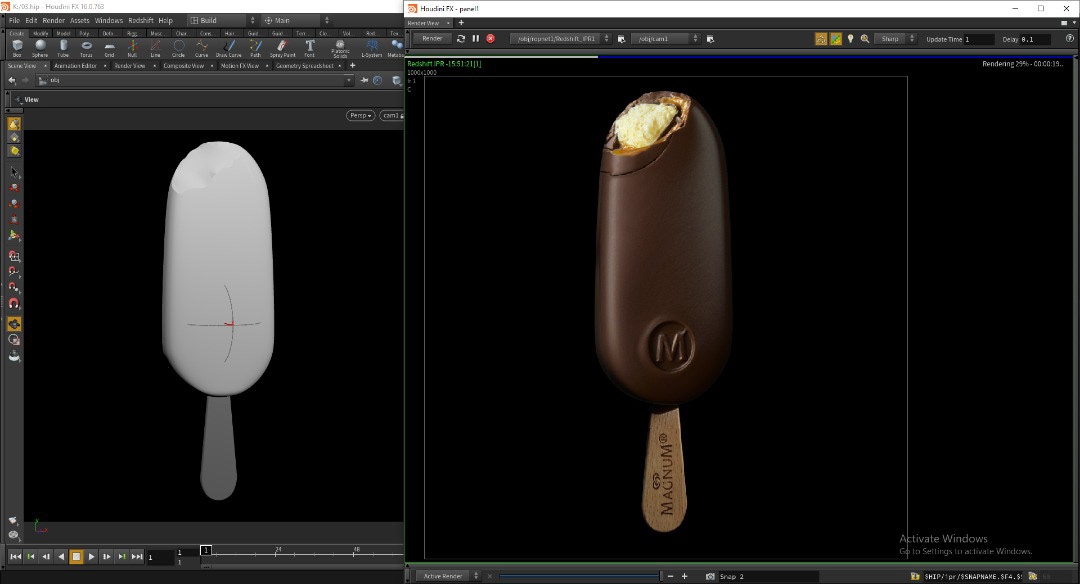Click the snapshot blue slider bar
The width and height of the screenshot is (1080, 584).
point(579,576)
